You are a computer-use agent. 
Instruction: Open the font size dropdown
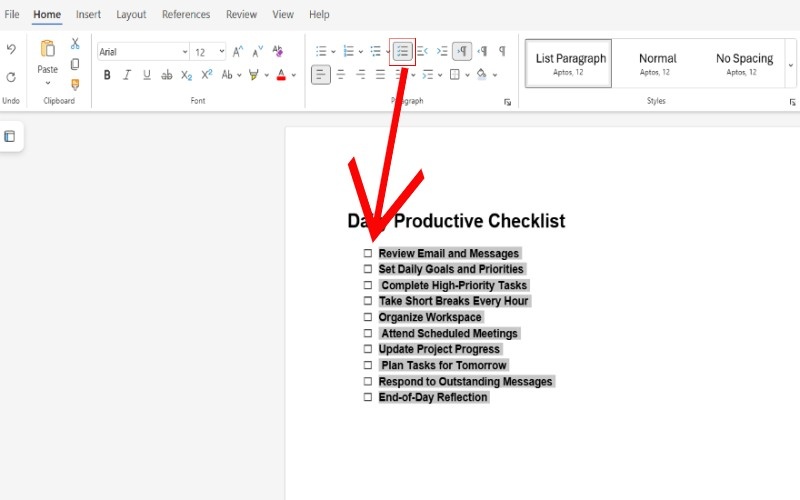221,52
